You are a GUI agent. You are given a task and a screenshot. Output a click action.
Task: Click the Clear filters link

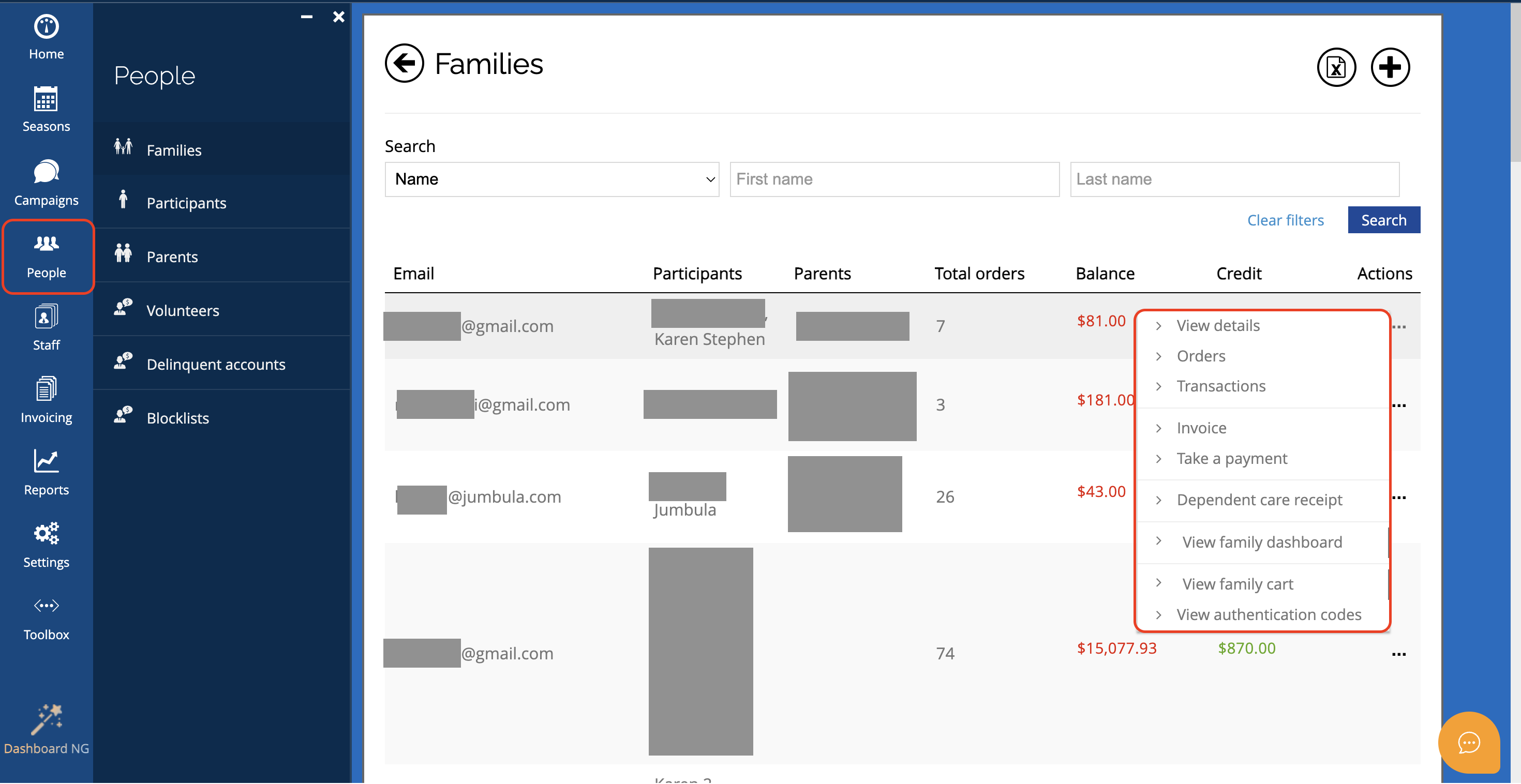(x=1285, y=220)
